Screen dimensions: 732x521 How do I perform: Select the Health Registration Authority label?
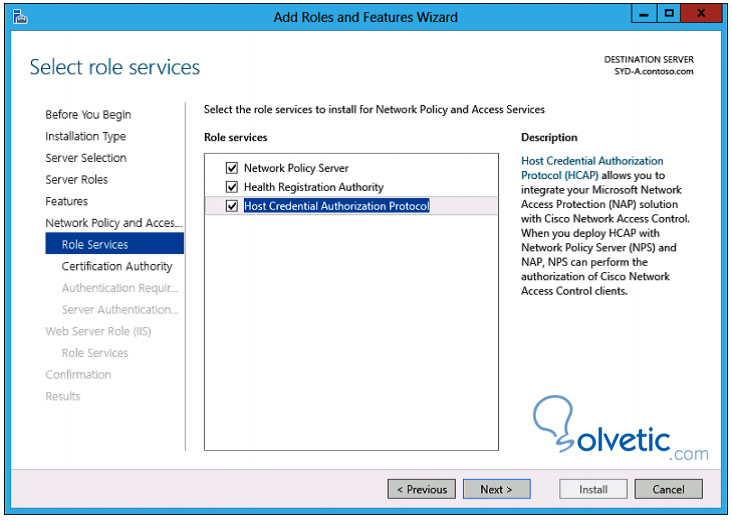point(314,187)
